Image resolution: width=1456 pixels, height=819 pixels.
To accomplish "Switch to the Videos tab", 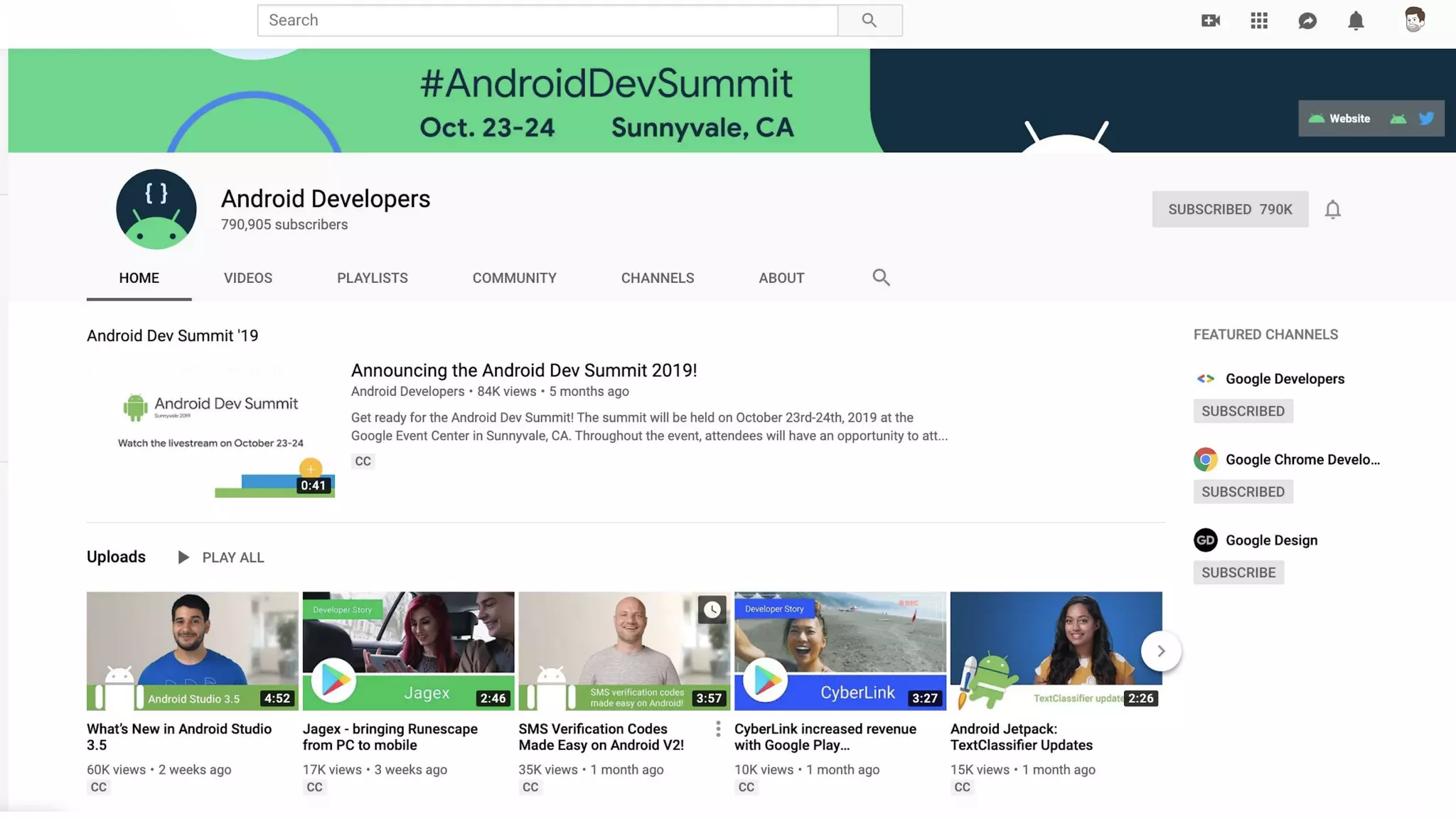I will 248,278.
